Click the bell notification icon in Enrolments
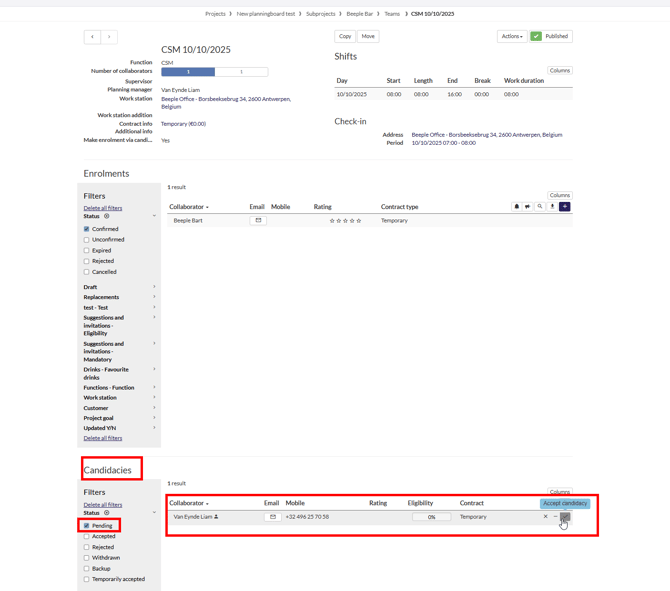The height and width of the screenshot is (591, 670). 517,207
